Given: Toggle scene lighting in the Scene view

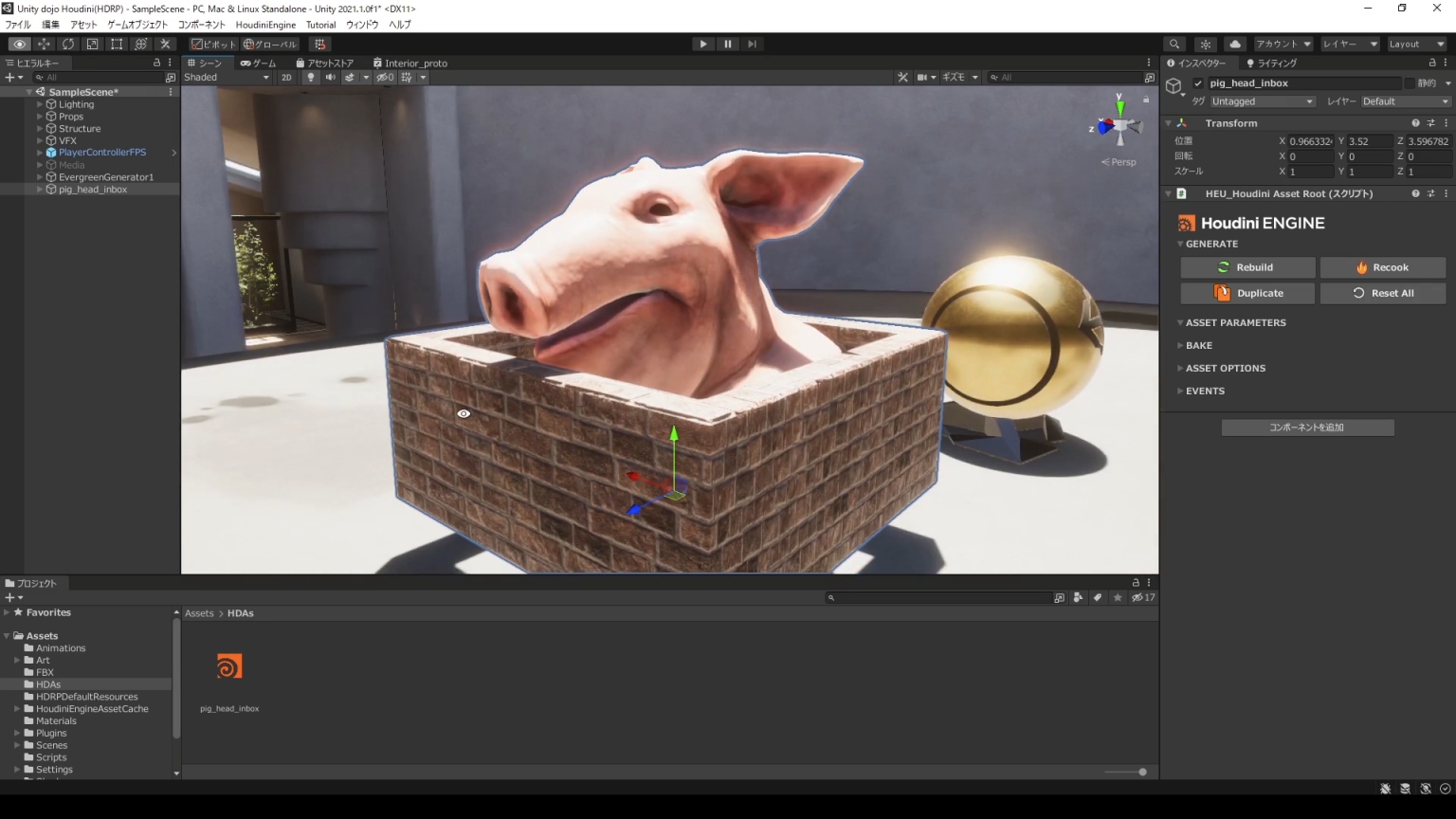Looking at the screenshot, I should (311, 77).
